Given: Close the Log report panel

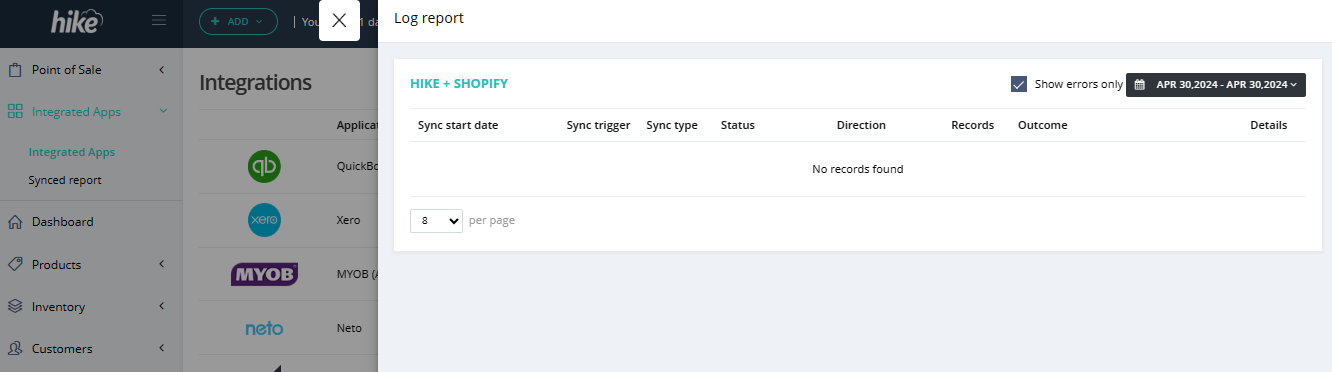Looking at the screenshot, I should point(339,20).
